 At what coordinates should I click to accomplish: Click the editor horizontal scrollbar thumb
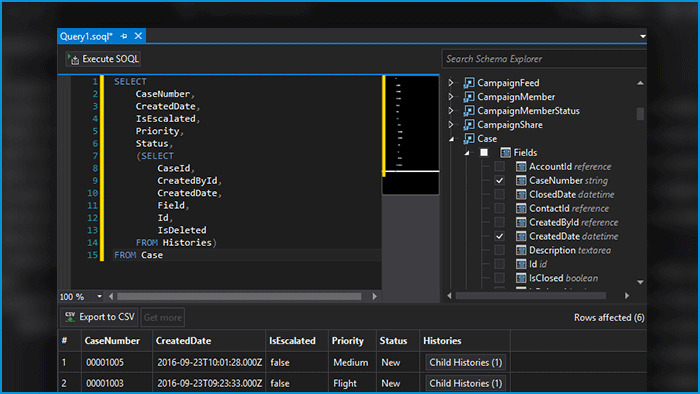239,296
